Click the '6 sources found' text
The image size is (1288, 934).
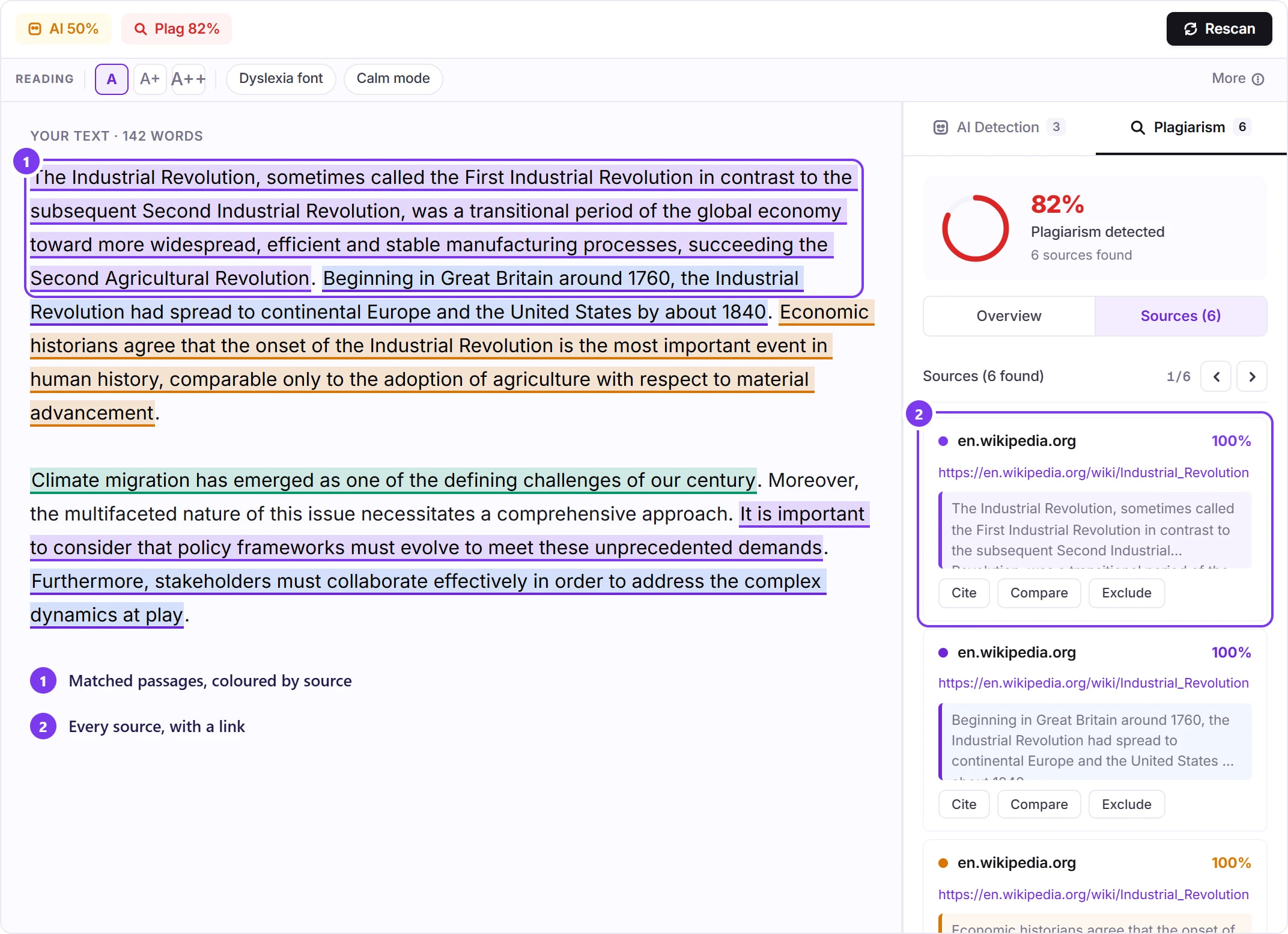tap(1081, 255)
